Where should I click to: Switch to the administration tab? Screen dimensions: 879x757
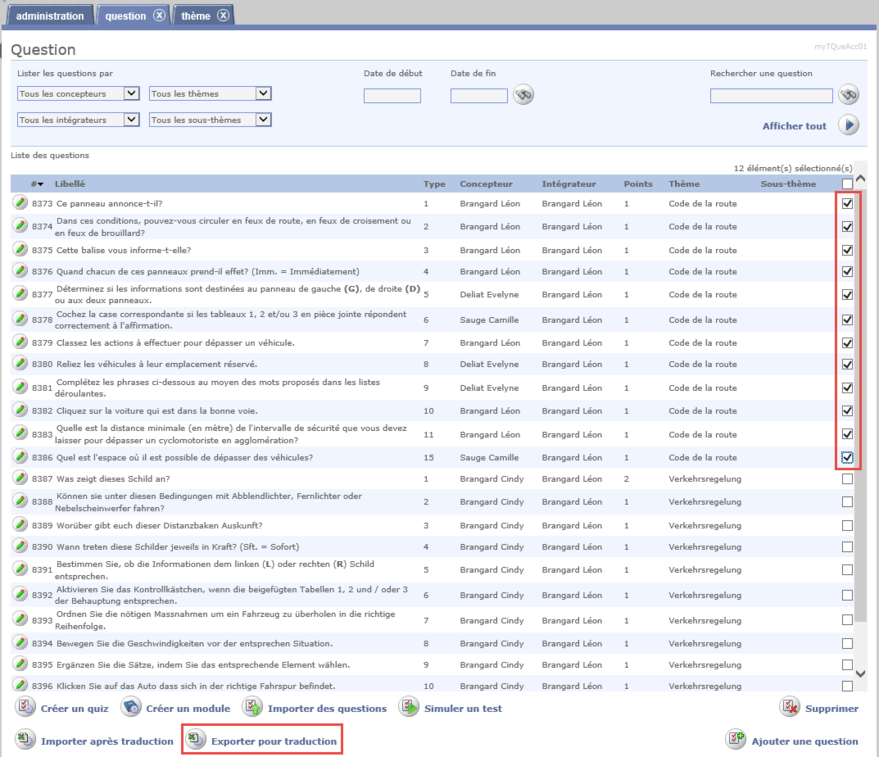pyautogui.click(x=50, y=16)
